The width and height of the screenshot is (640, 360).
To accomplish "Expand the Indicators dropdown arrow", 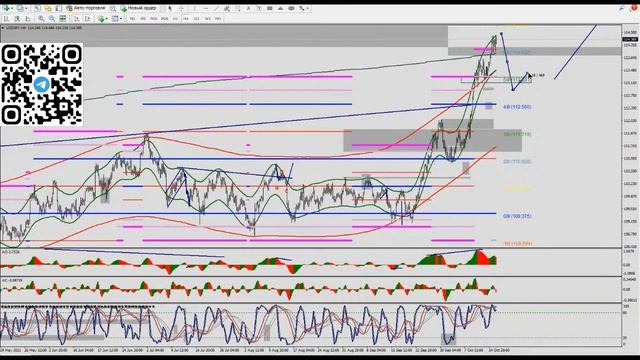I will pos(107,18).
